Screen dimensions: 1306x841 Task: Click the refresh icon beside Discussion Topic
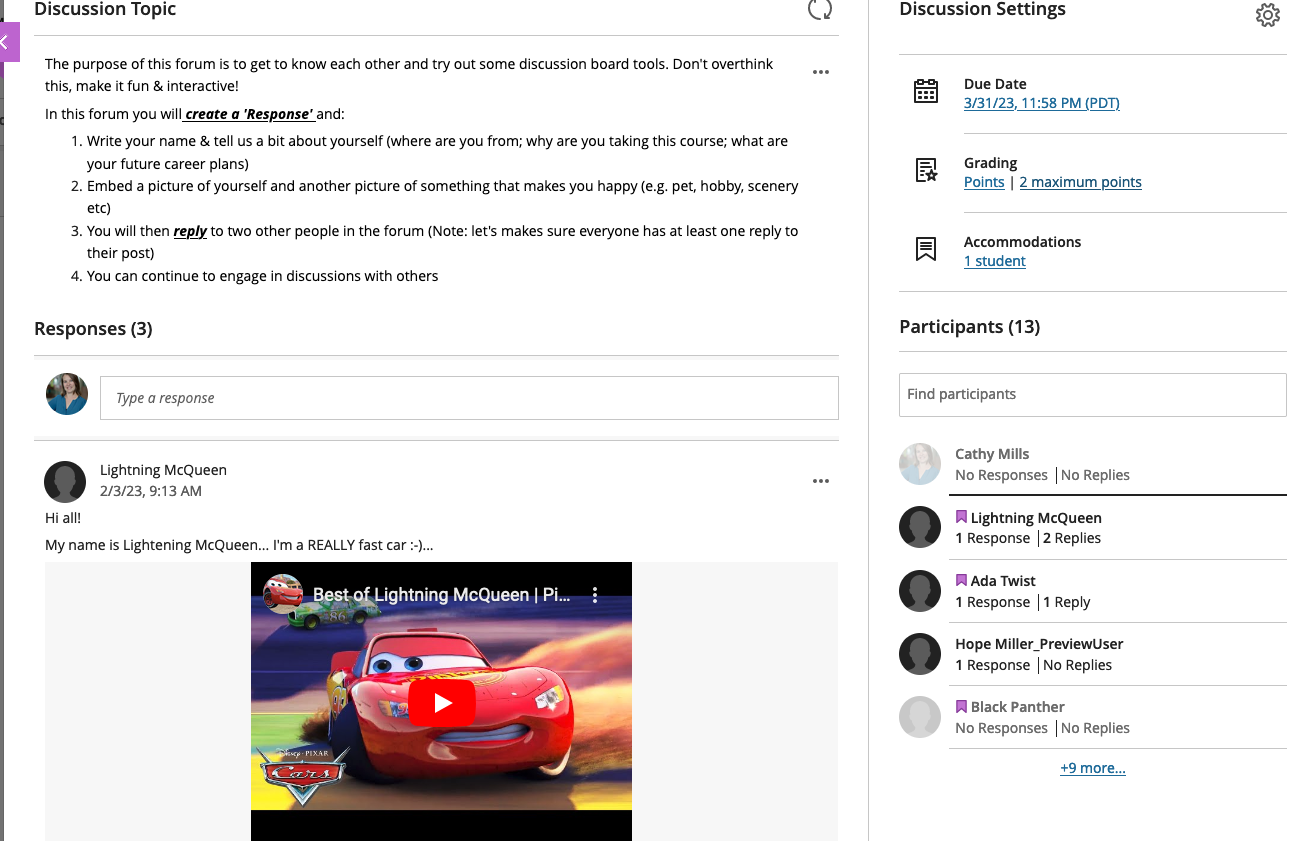point(819,10)
